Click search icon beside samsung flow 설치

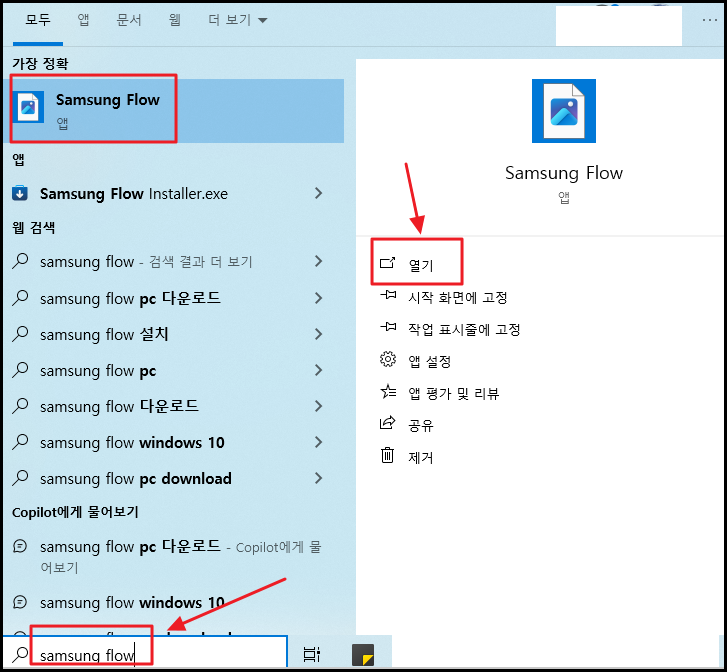pos(20,334)
